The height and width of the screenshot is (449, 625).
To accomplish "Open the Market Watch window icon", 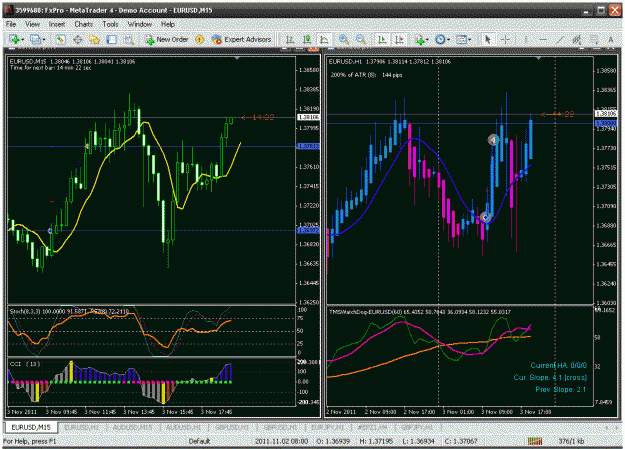I will click(60, 39).
